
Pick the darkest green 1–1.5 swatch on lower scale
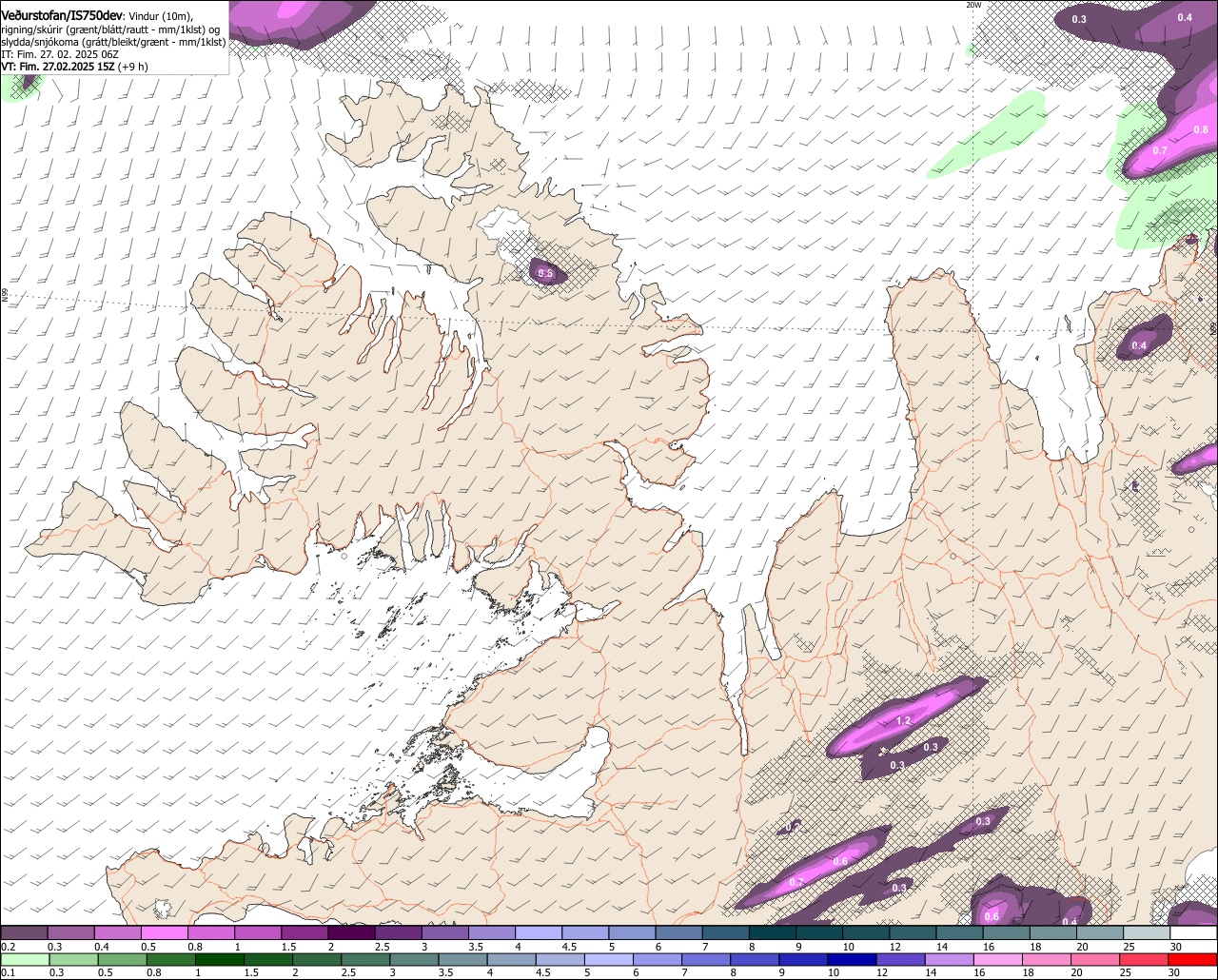pos(220,959)
